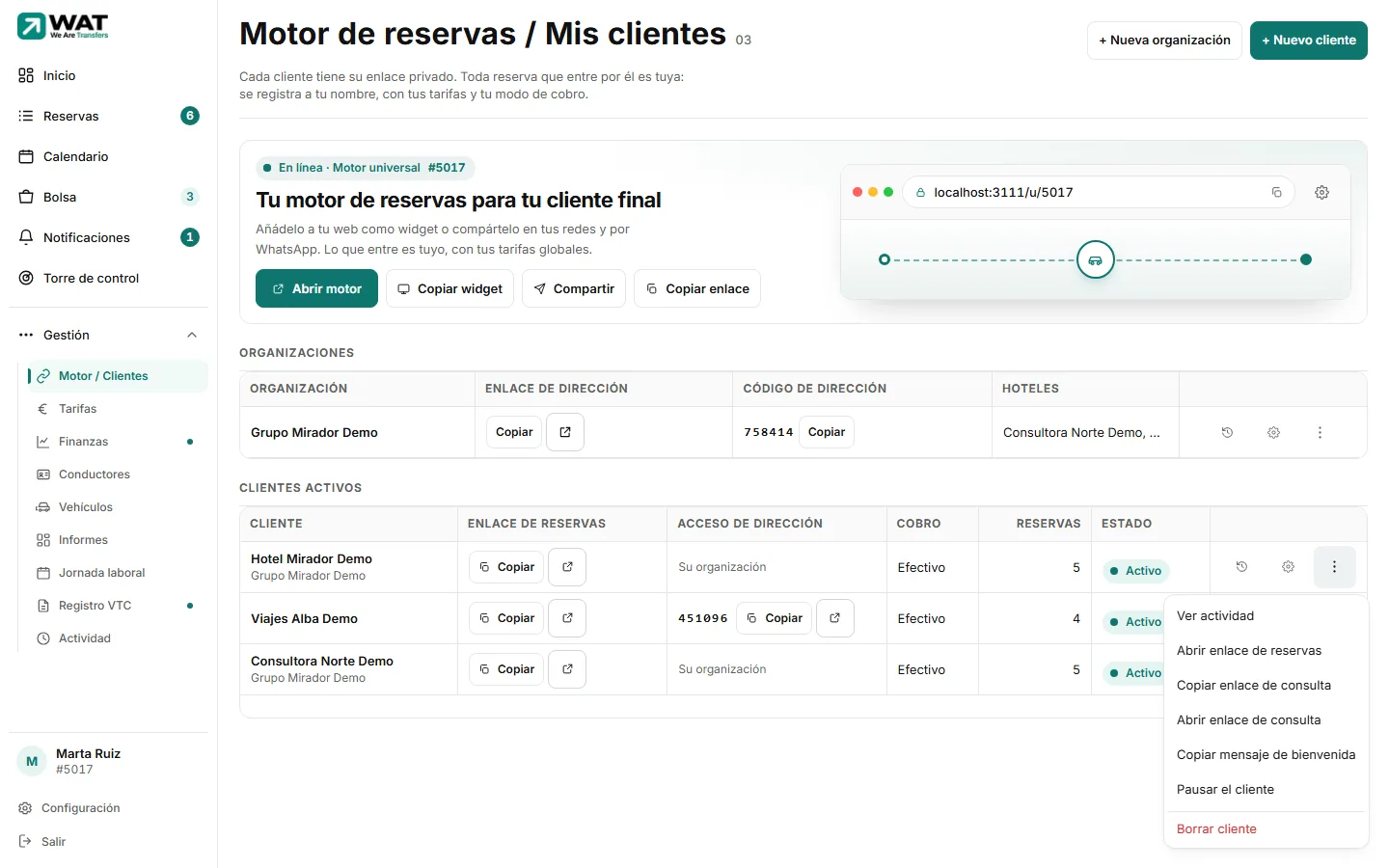Open Viajes Alba Demo management access link externally
Viewport: 1389px width, 868px height.
point(835,618)
